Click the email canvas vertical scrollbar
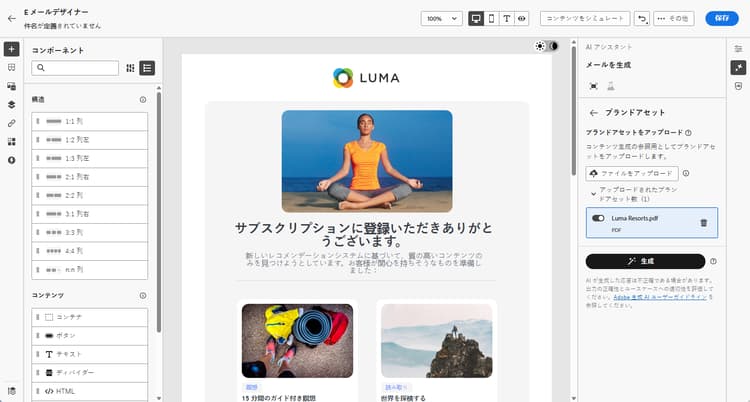This screenshot has width=750, height=402. [573, 110]
